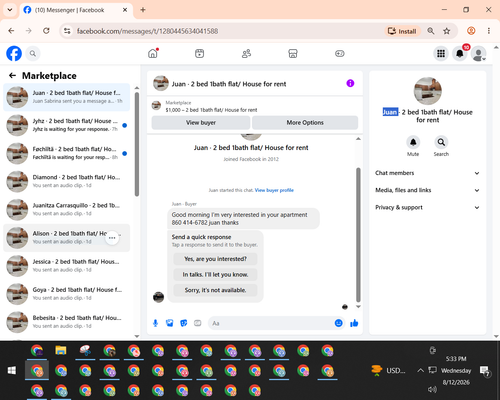Go to Home feed icon
The width and height of the screenshot is (500, 400).
[153, 53]
